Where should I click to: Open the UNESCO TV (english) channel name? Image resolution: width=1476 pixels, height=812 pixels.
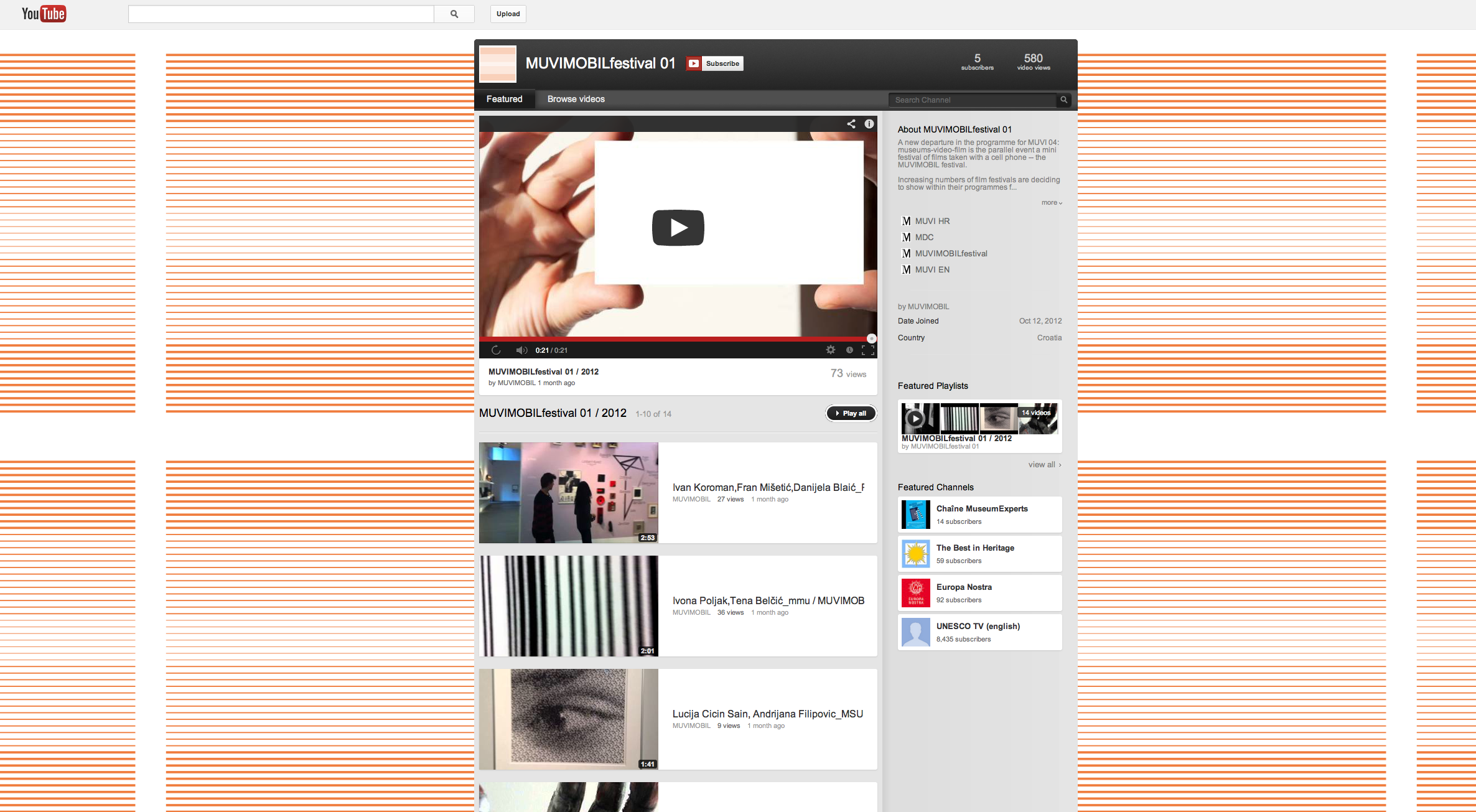coord(978,626)
